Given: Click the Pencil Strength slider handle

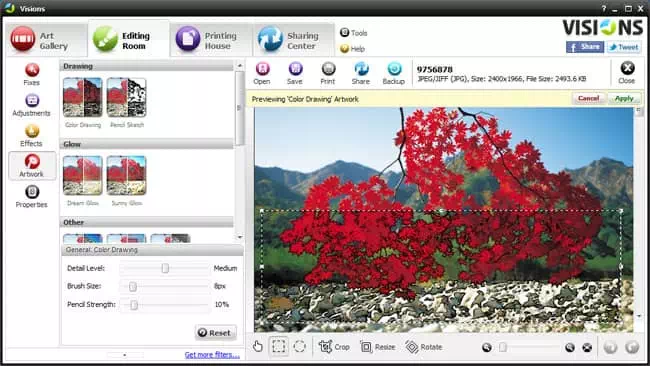Looking at the screenshot, I should pyautogui.click(x=133, y=305).
